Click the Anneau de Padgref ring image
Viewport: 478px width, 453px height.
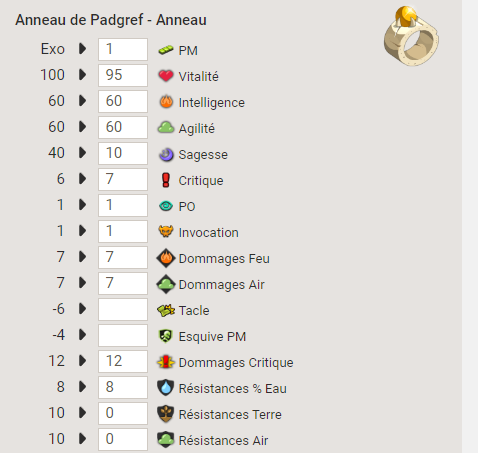coord(411,36)
